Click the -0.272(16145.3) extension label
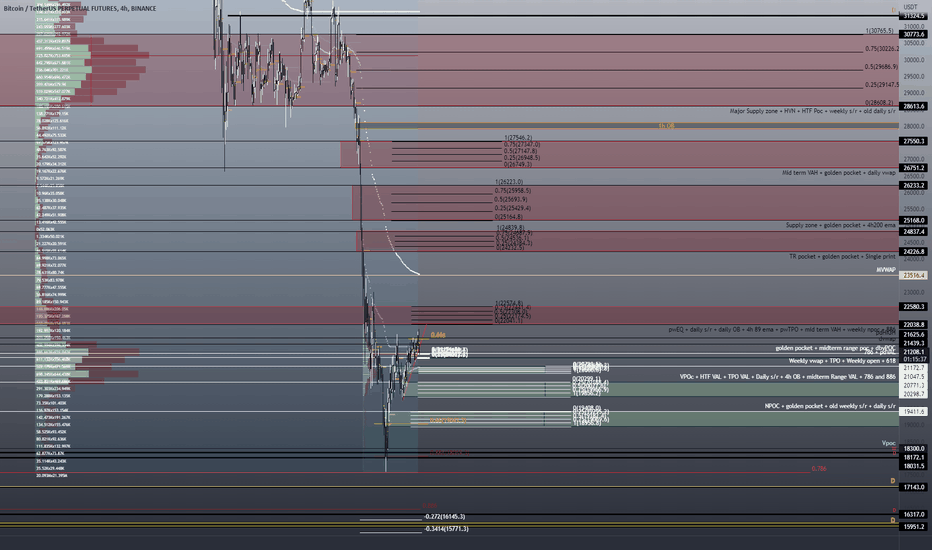932x550 pixels. click(x=445, y=517)
